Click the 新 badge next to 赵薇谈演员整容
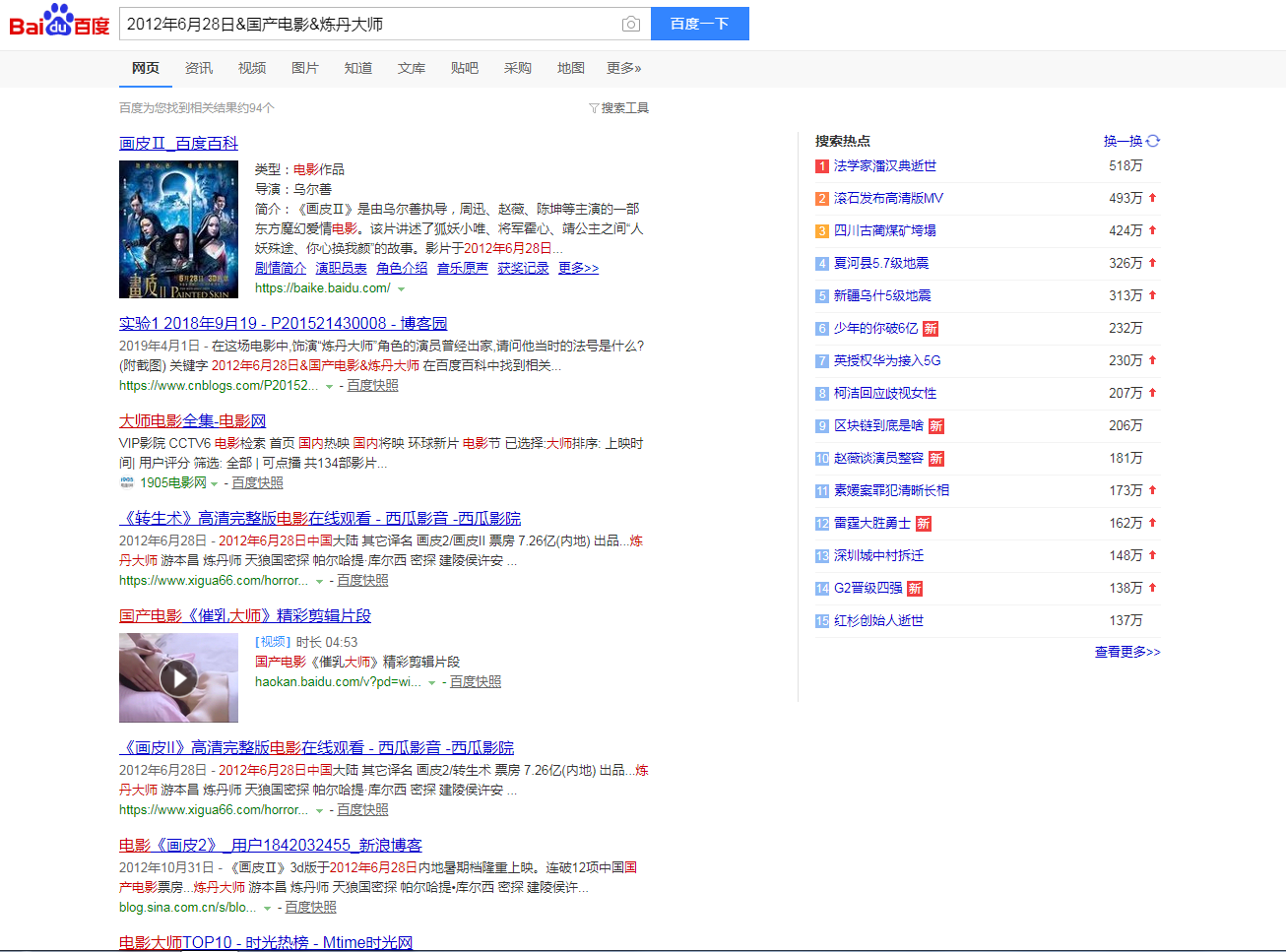The height and width of the screenshot is (952, 1286). (936, 459)
